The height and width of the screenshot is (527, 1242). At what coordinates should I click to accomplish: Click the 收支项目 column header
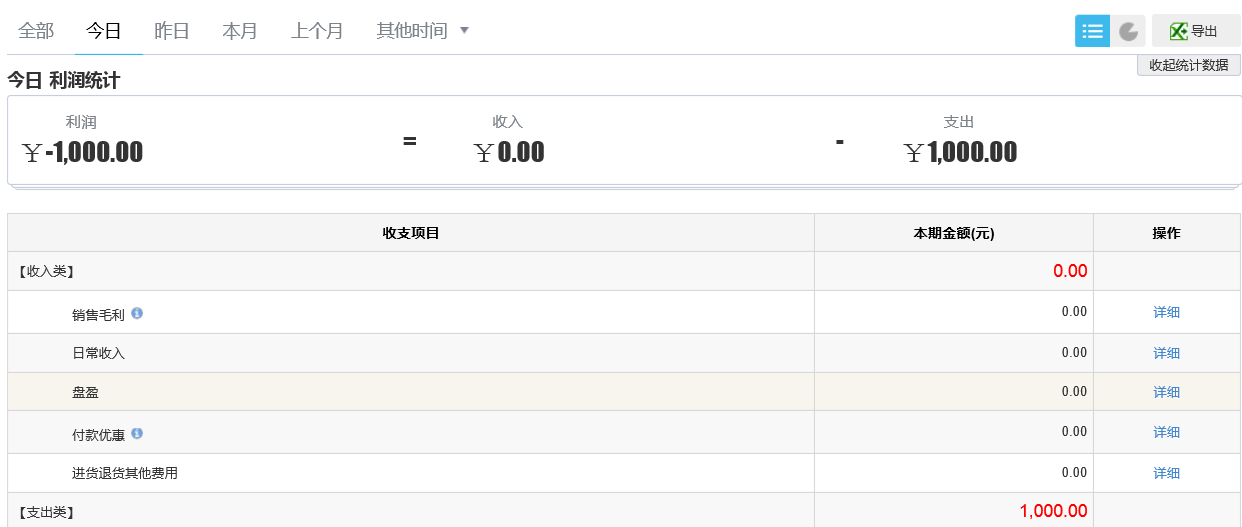tap(411, 233)
